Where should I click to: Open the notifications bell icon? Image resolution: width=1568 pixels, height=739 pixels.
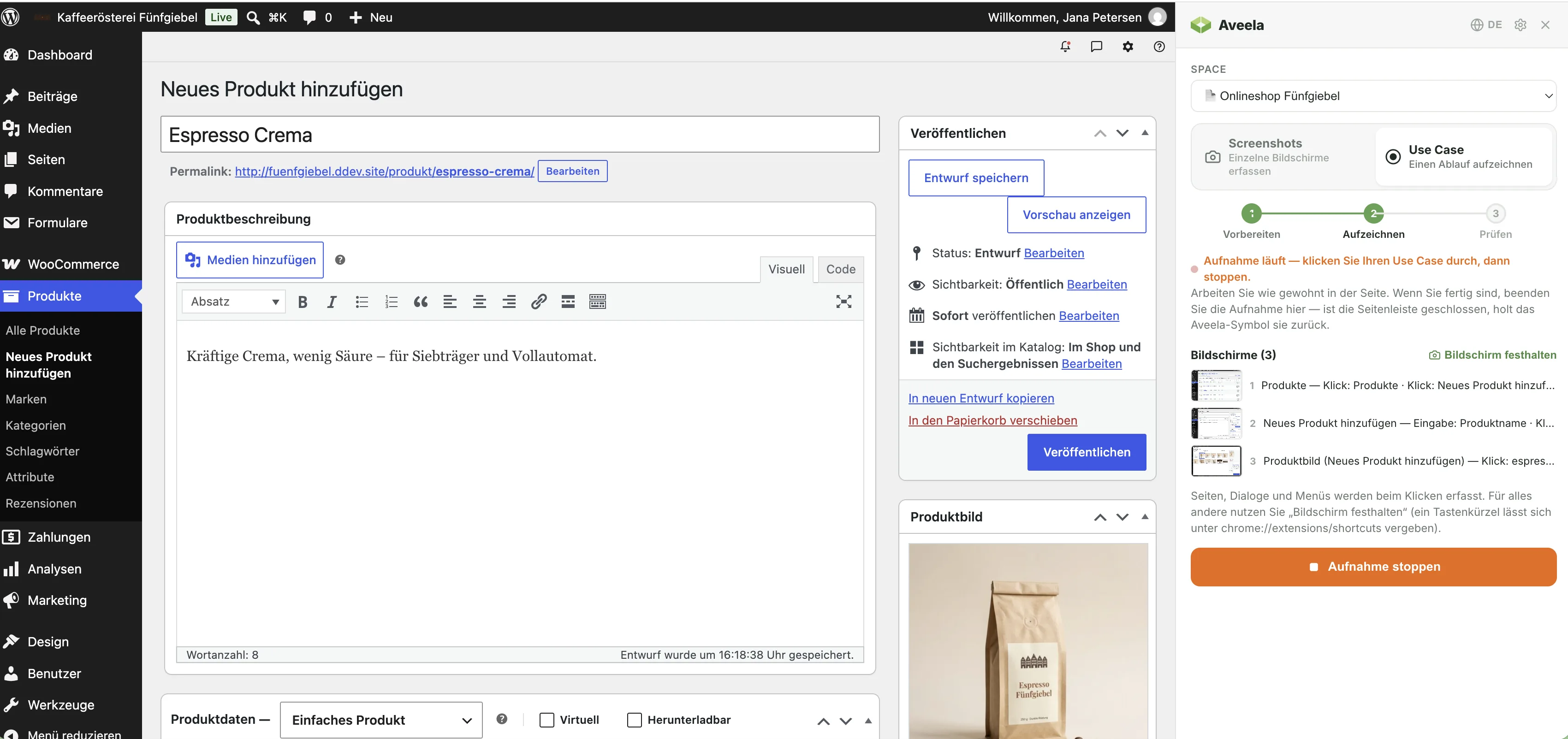click(x=1065, y=47)
